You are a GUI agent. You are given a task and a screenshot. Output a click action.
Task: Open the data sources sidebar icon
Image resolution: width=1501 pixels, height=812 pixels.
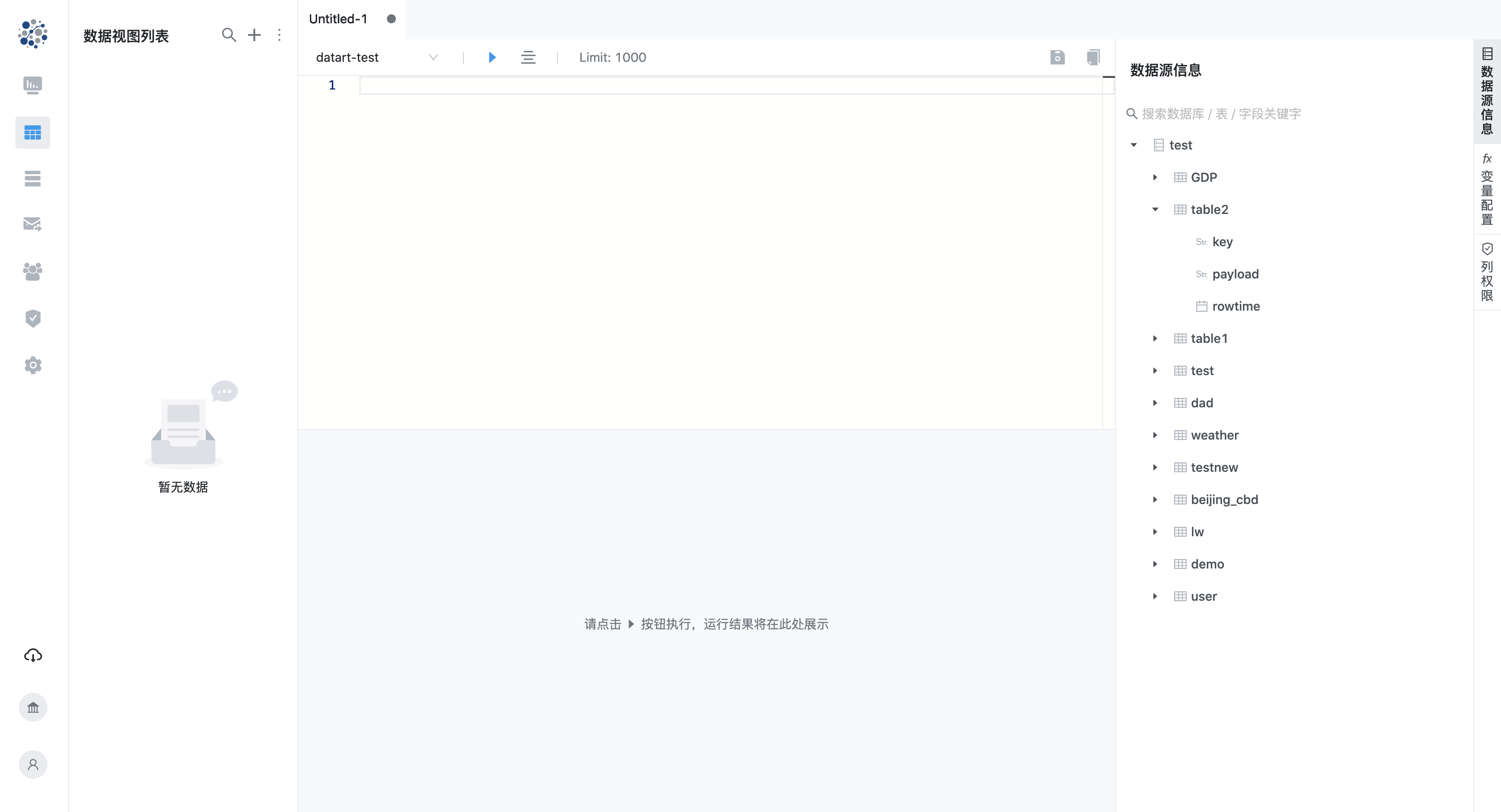[33, 179]
